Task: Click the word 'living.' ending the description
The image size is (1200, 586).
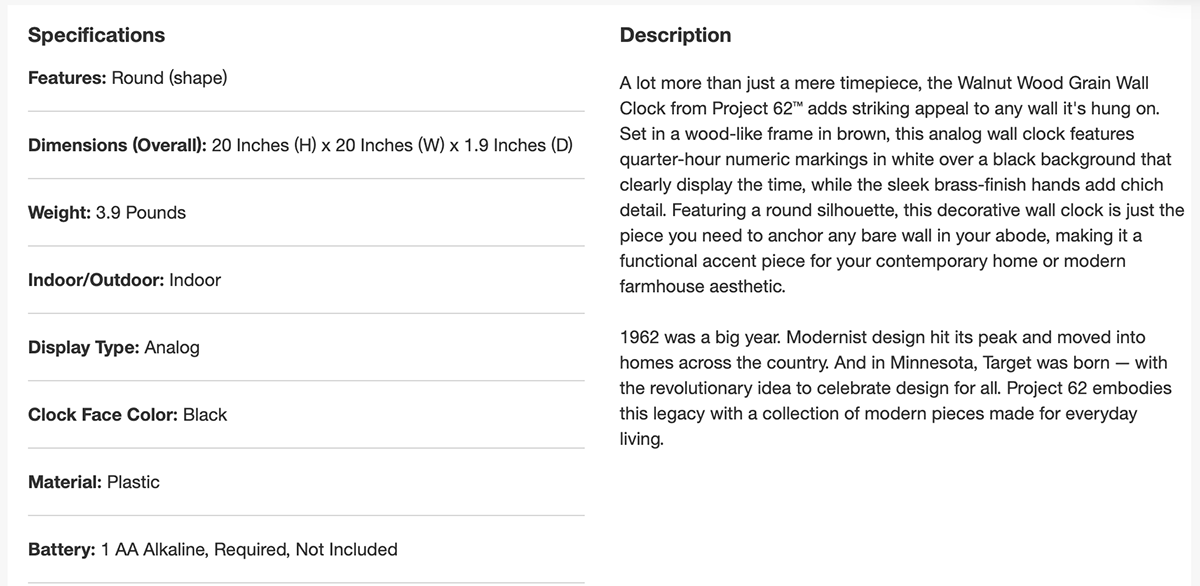Action: click(x=641, y=439)
